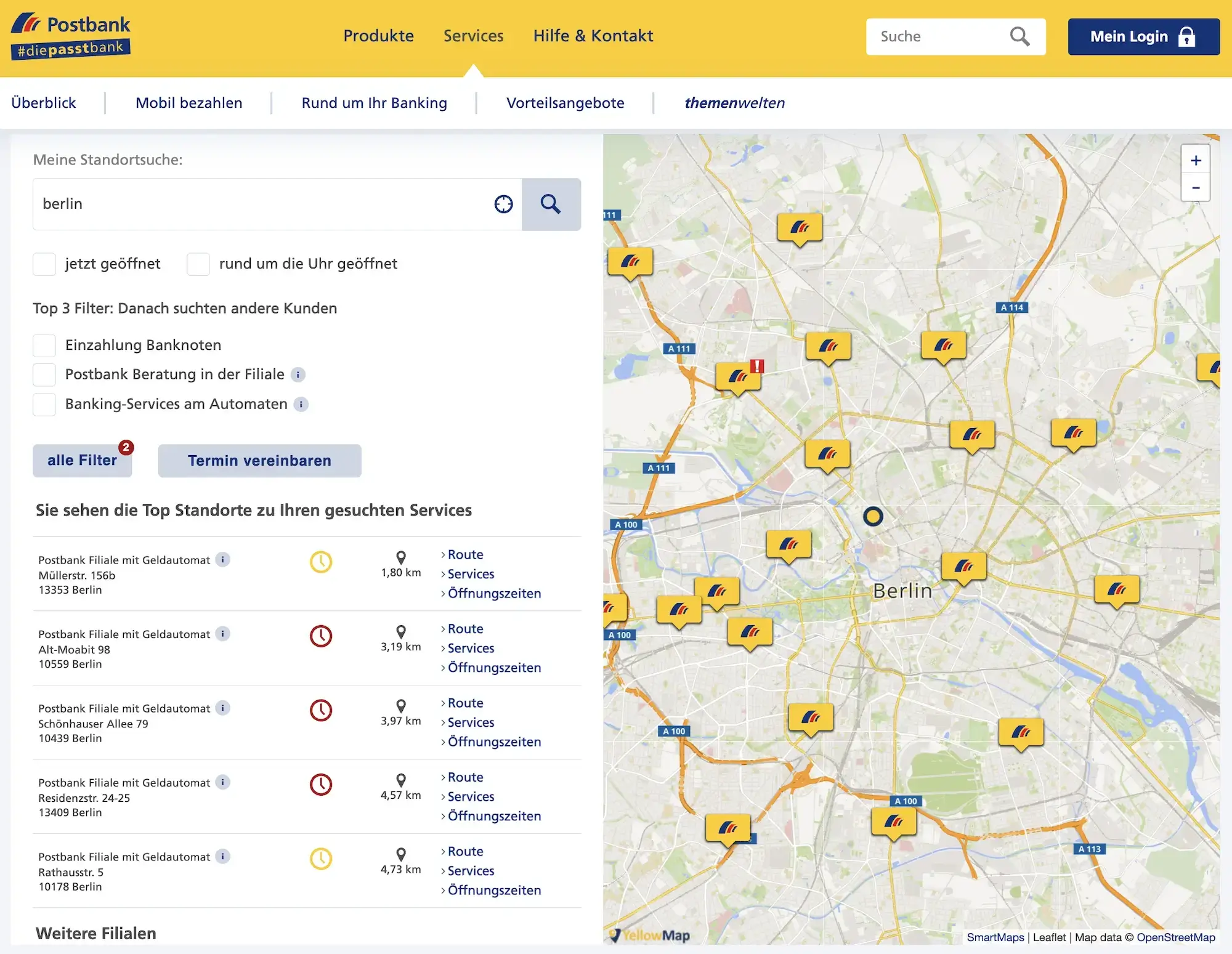Click info icon for Residenzstr. 24-25 branch
The height and width of the screenshot is (954, 1232).
(223, 782)
